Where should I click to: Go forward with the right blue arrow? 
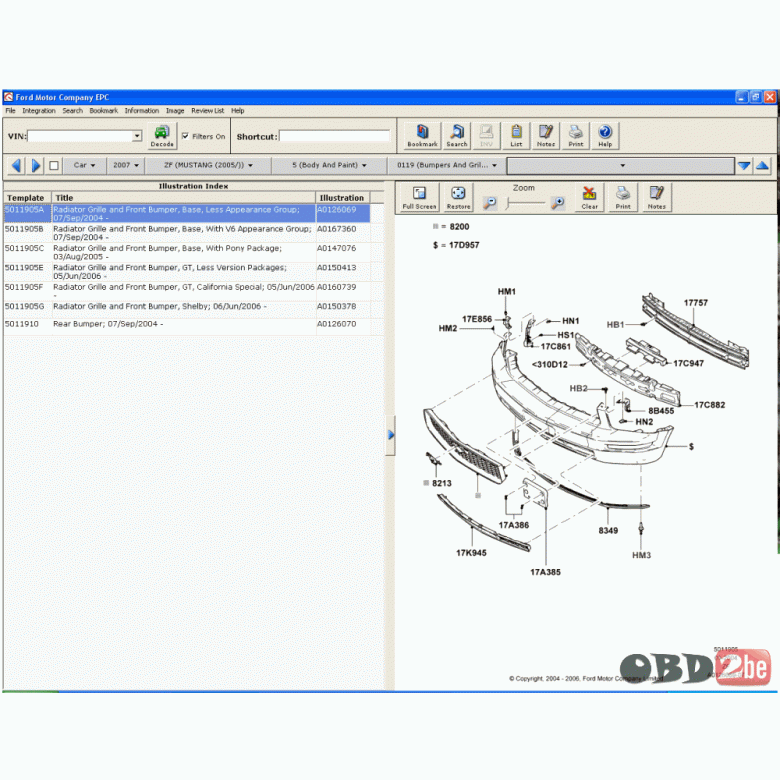click(x=35, y=165)
